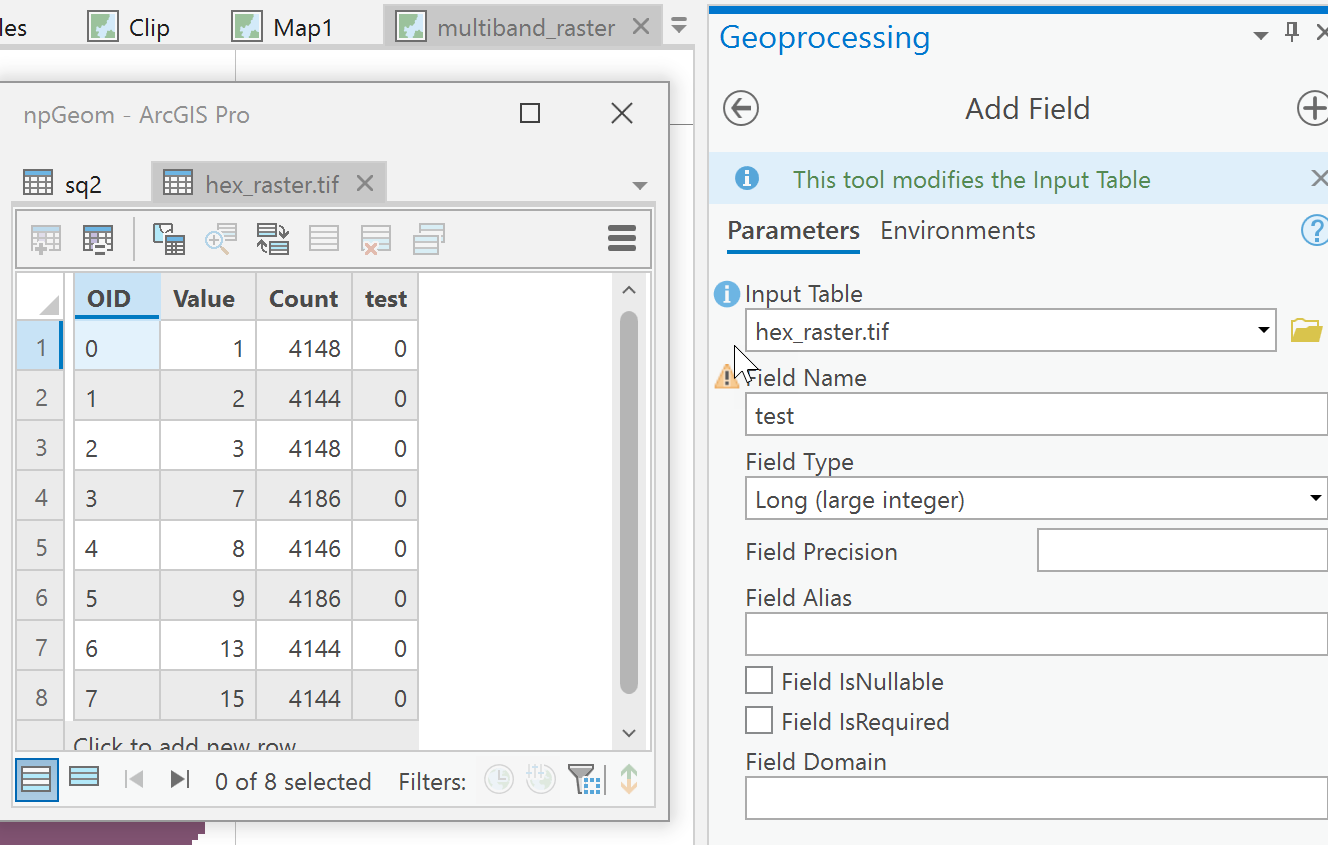This screenshot has width=1328, height=845.
Task: Go back with the Geoprocessing arrow button
Action: (x=741, y=108)
